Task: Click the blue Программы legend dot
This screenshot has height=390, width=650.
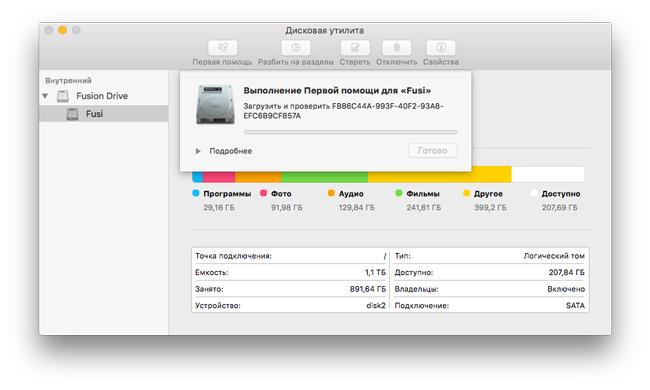Action: (x=196, y=193)
